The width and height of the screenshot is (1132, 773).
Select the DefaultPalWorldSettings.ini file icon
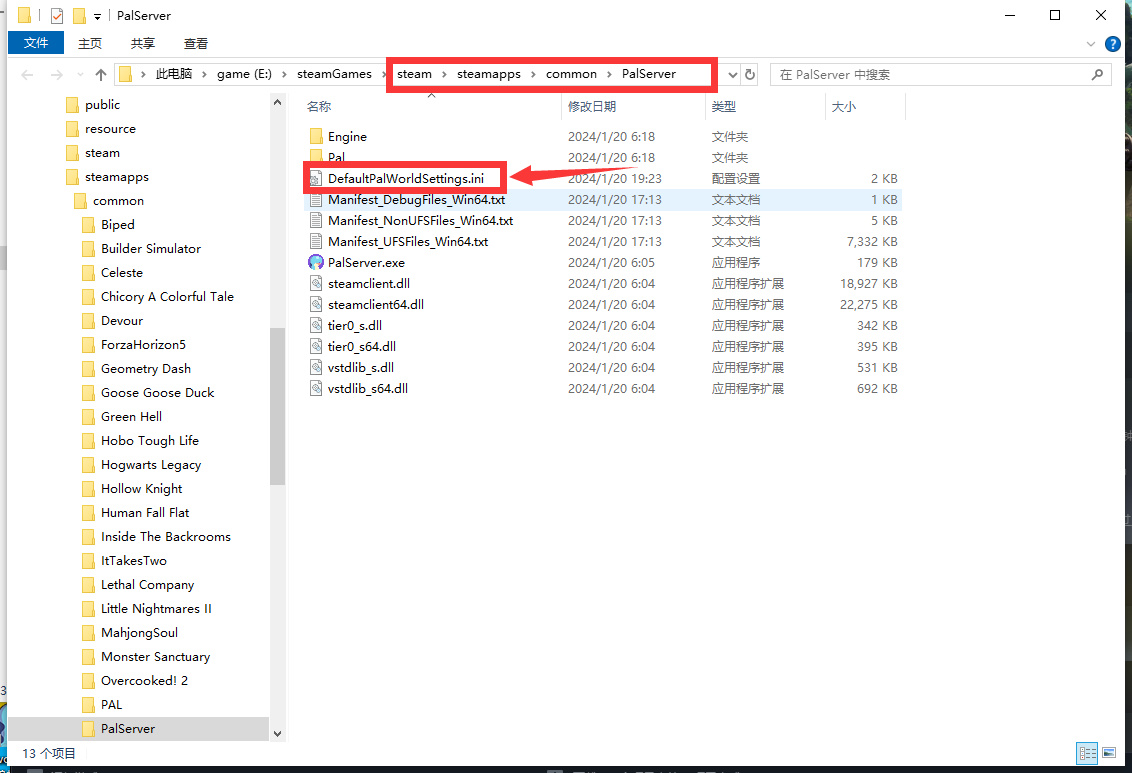[316, 179]
